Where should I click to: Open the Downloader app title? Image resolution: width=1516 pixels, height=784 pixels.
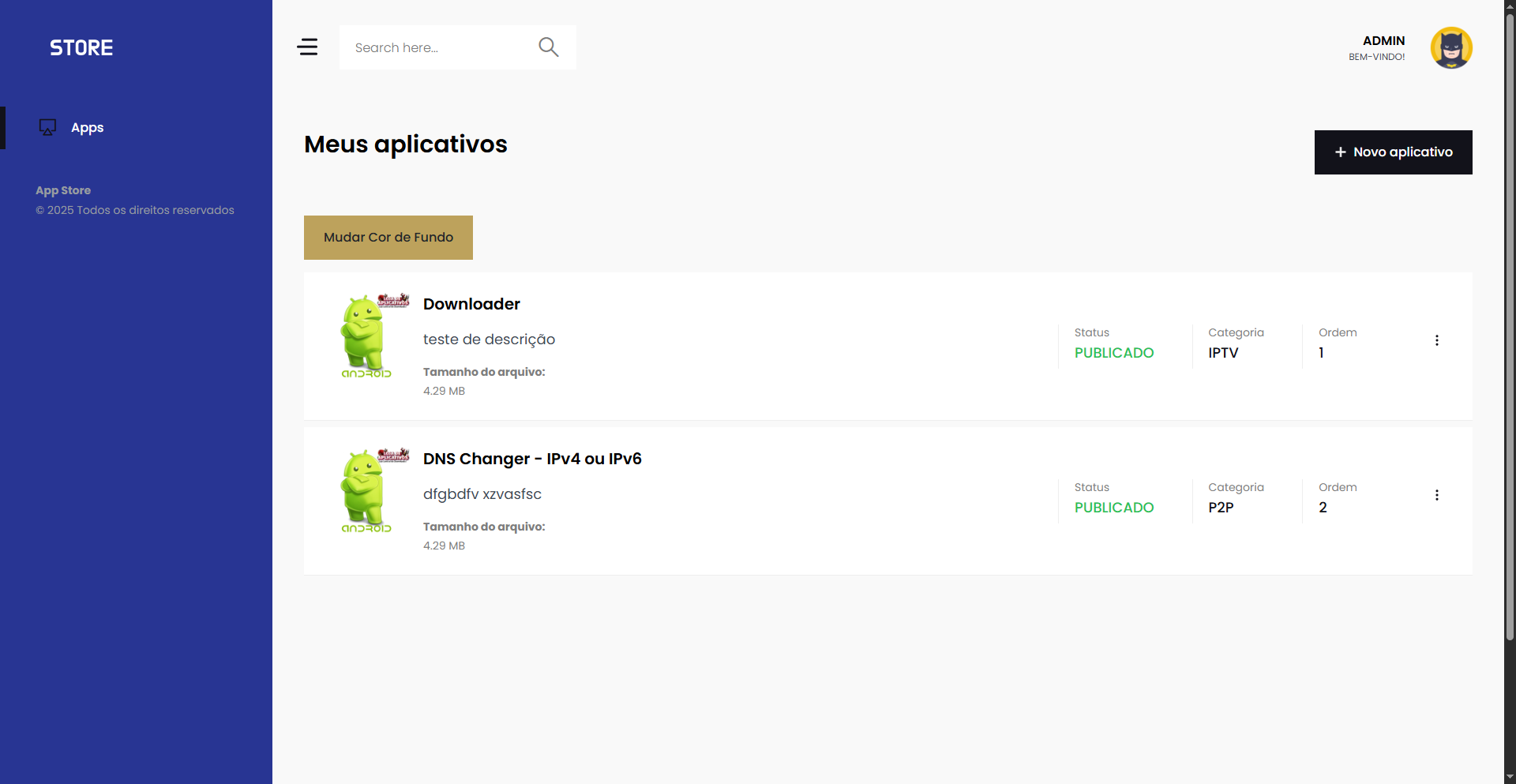click(x=471, y=304)
